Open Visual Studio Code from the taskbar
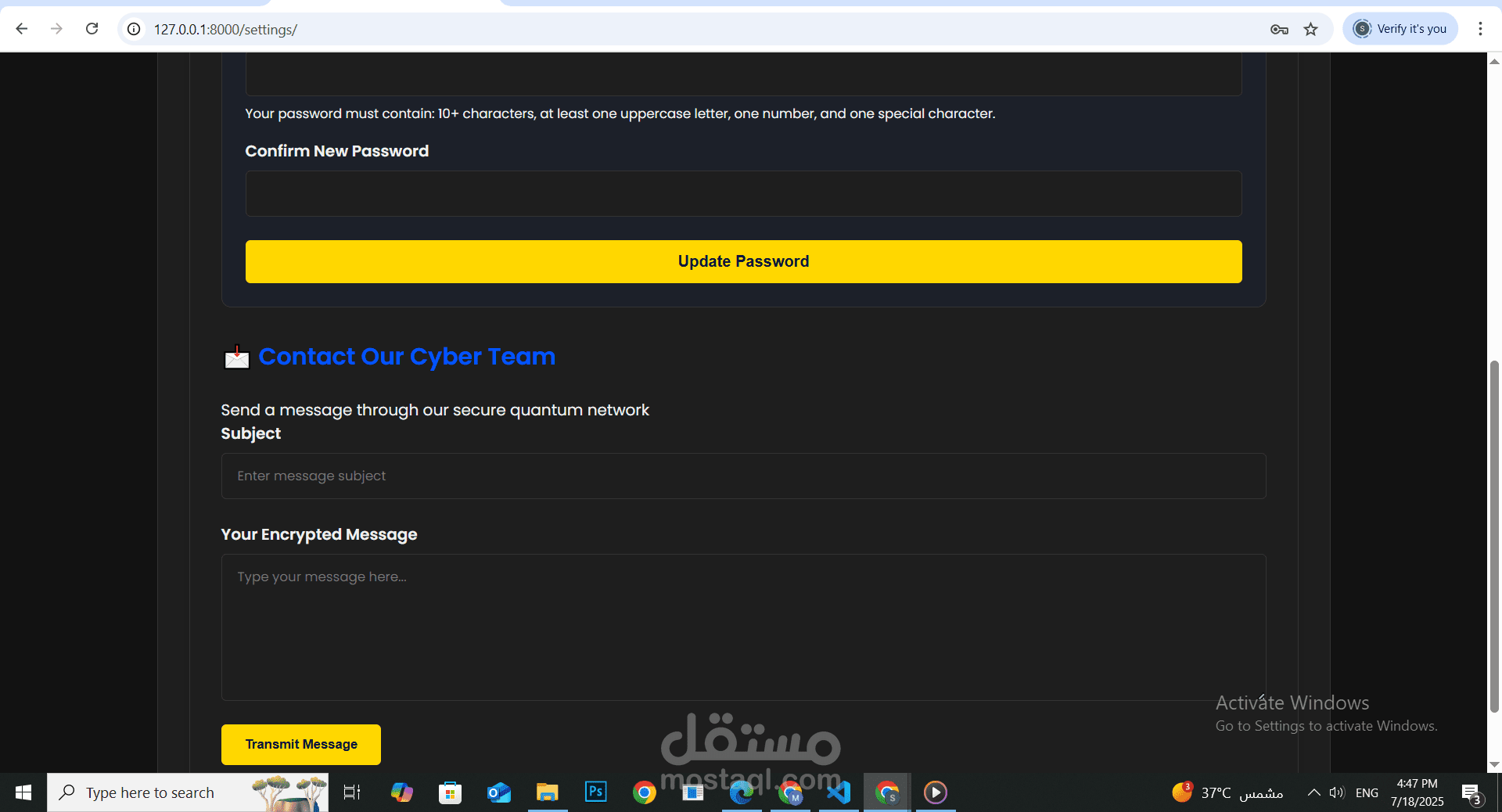 839,792
